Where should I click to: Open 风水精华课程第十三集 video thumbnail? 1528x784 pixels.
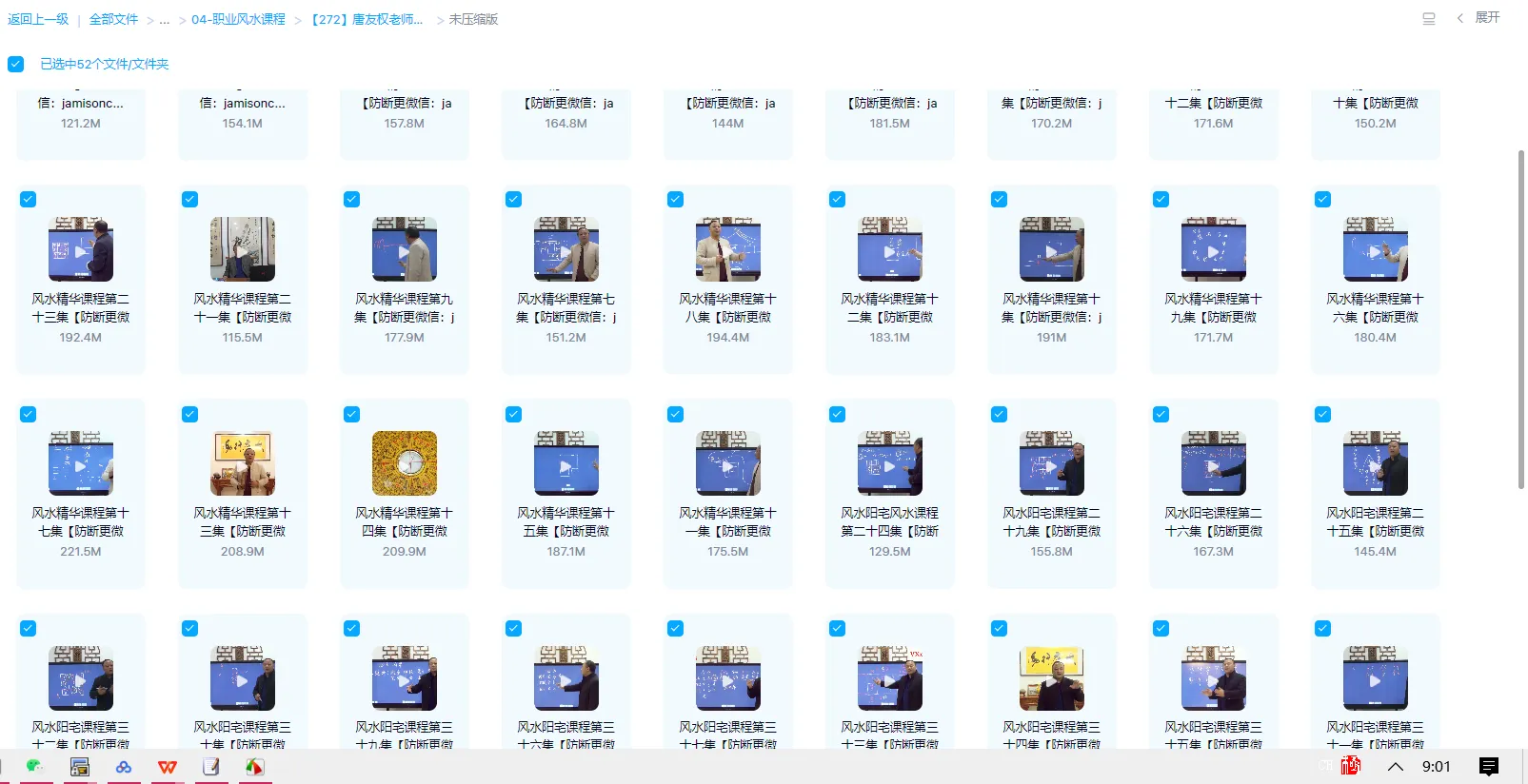(243, 463)
